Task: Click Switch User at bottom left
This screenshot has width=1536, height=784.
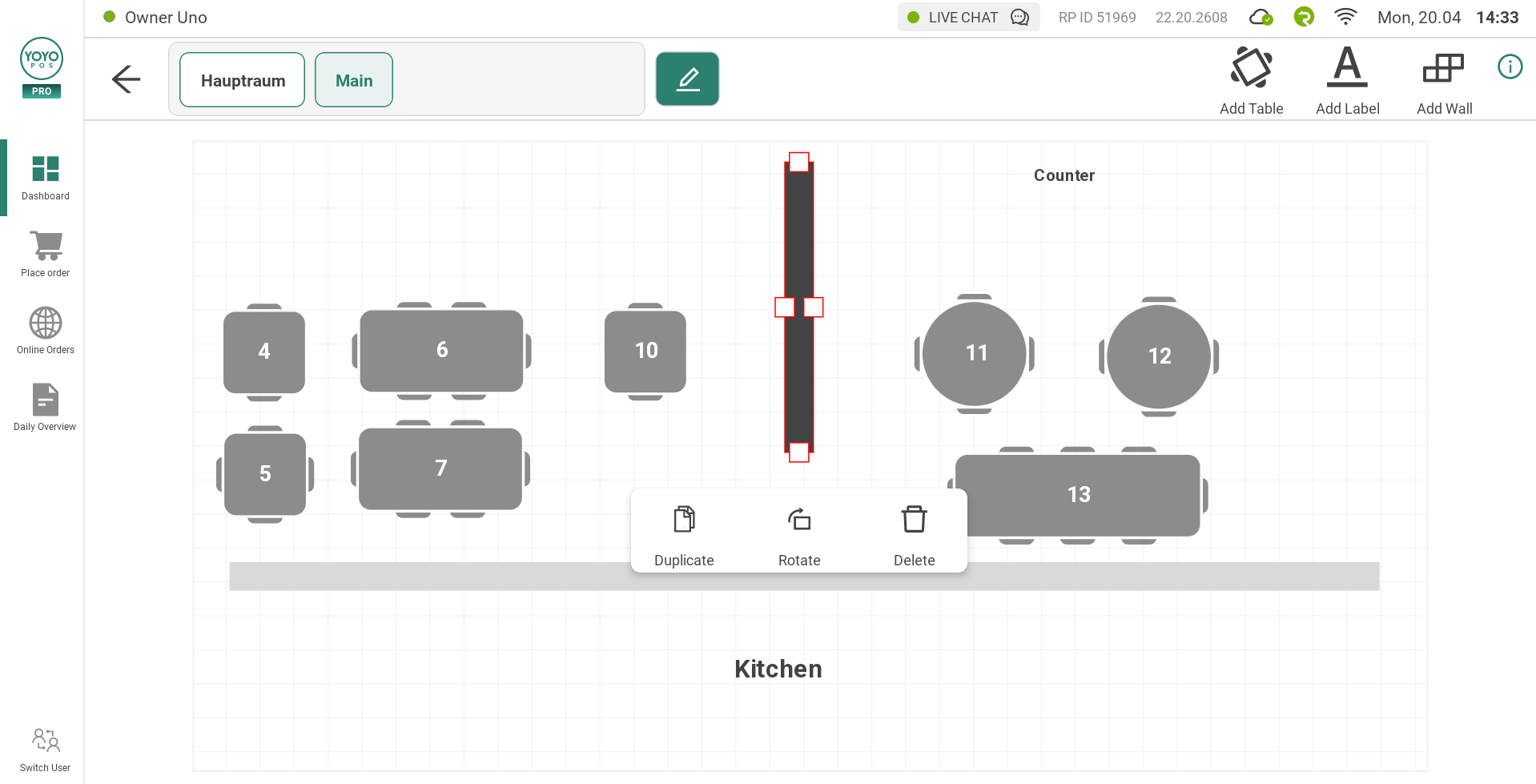Action: coord(46,750)
